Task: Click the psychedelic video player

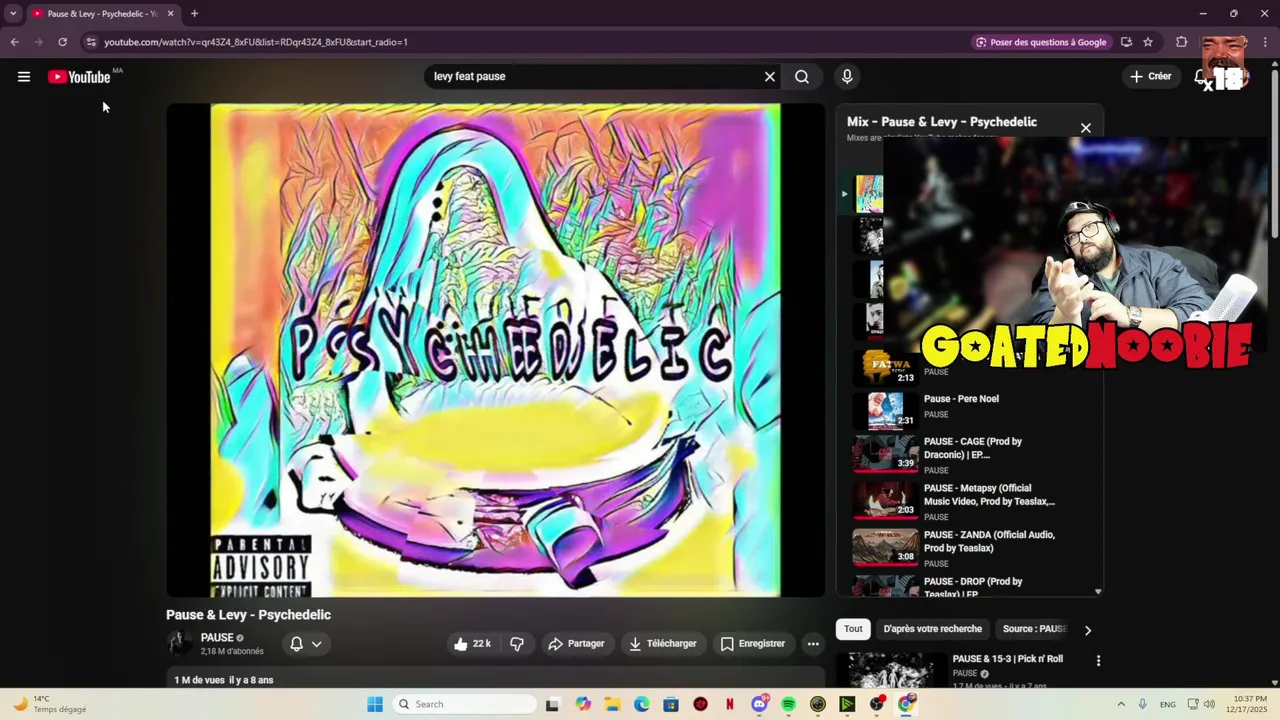Action: pyautogui.click(x=495, y=350)
